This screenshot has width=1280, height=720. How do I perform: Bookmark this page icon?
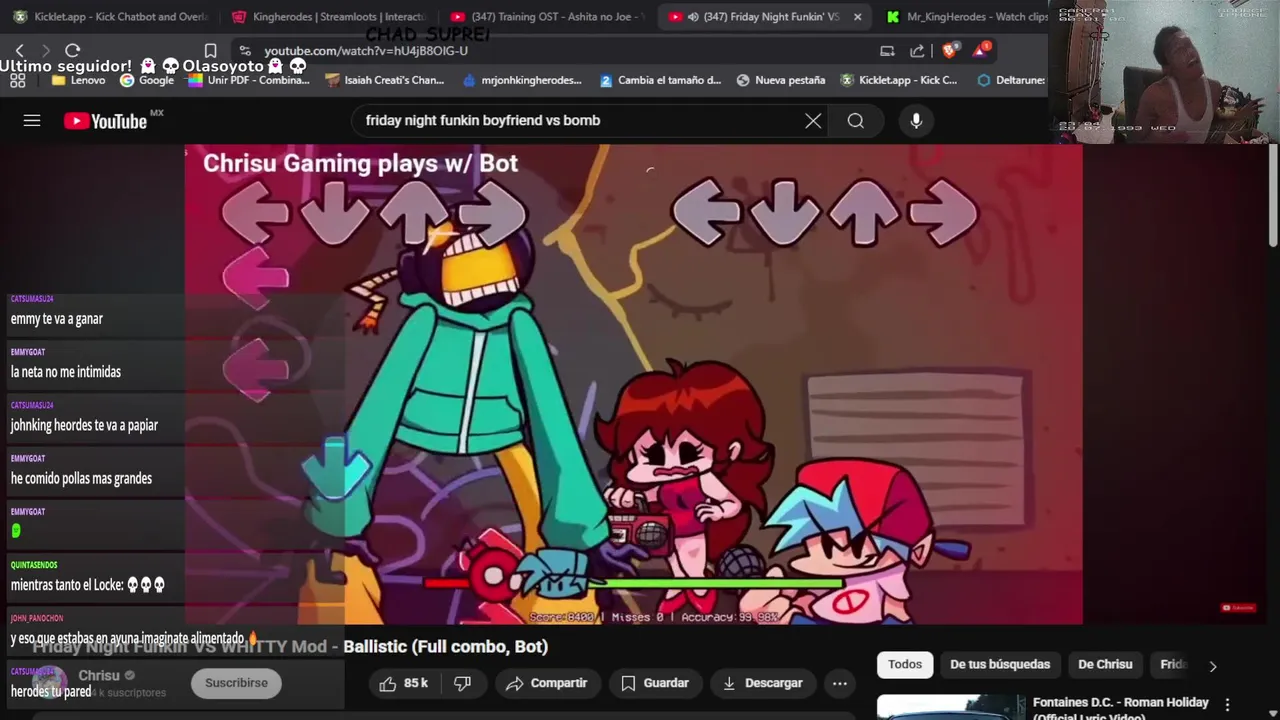pyautogui.click(x=210, y=51)
